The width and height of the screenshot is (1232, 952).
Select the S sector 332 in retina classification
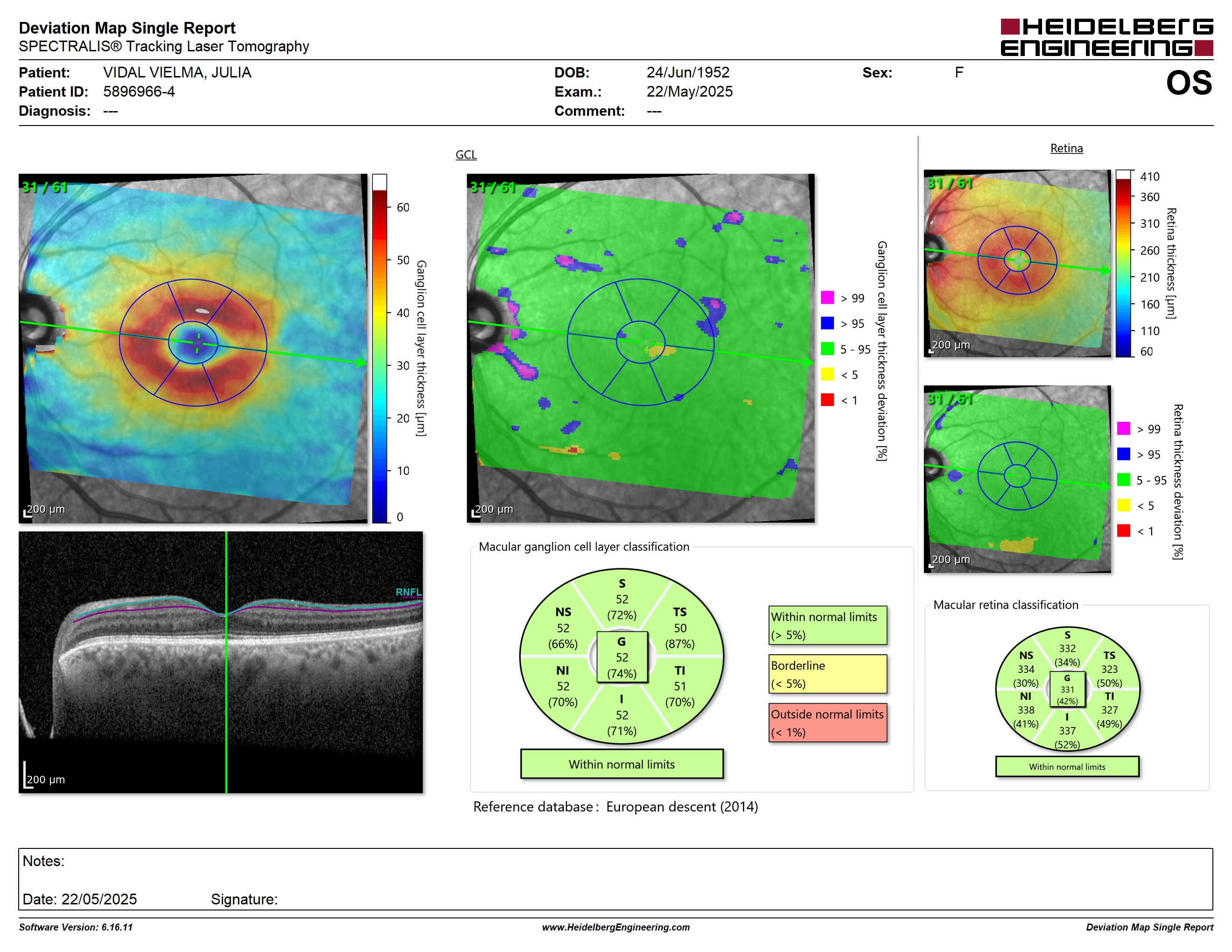[1067, 649]
